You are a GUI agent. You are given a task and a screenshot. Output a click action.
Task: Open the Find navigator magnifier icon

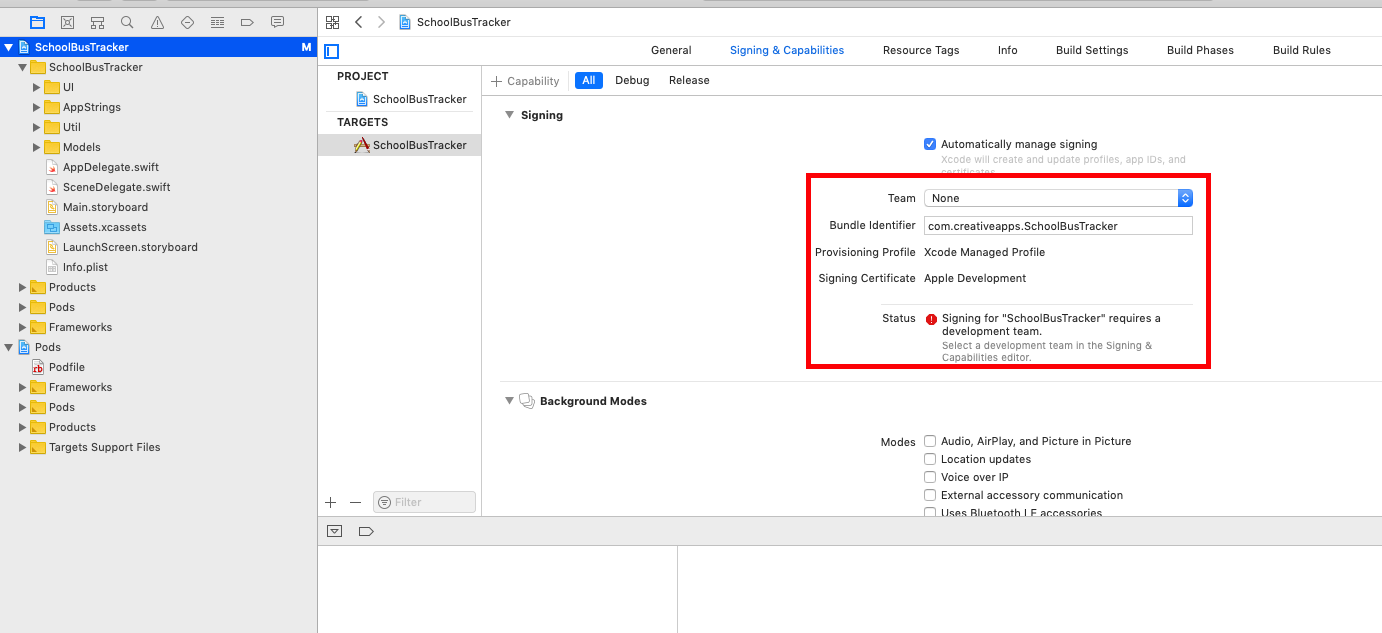127,22
